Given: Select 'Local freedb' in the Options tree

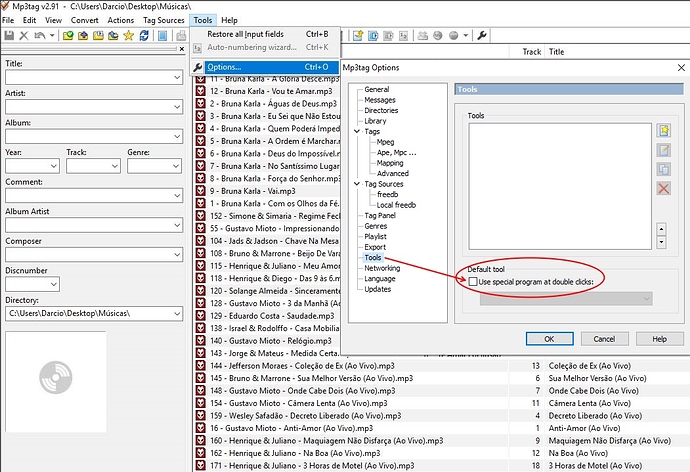Looking at the screenshot, I should (396, 205).
